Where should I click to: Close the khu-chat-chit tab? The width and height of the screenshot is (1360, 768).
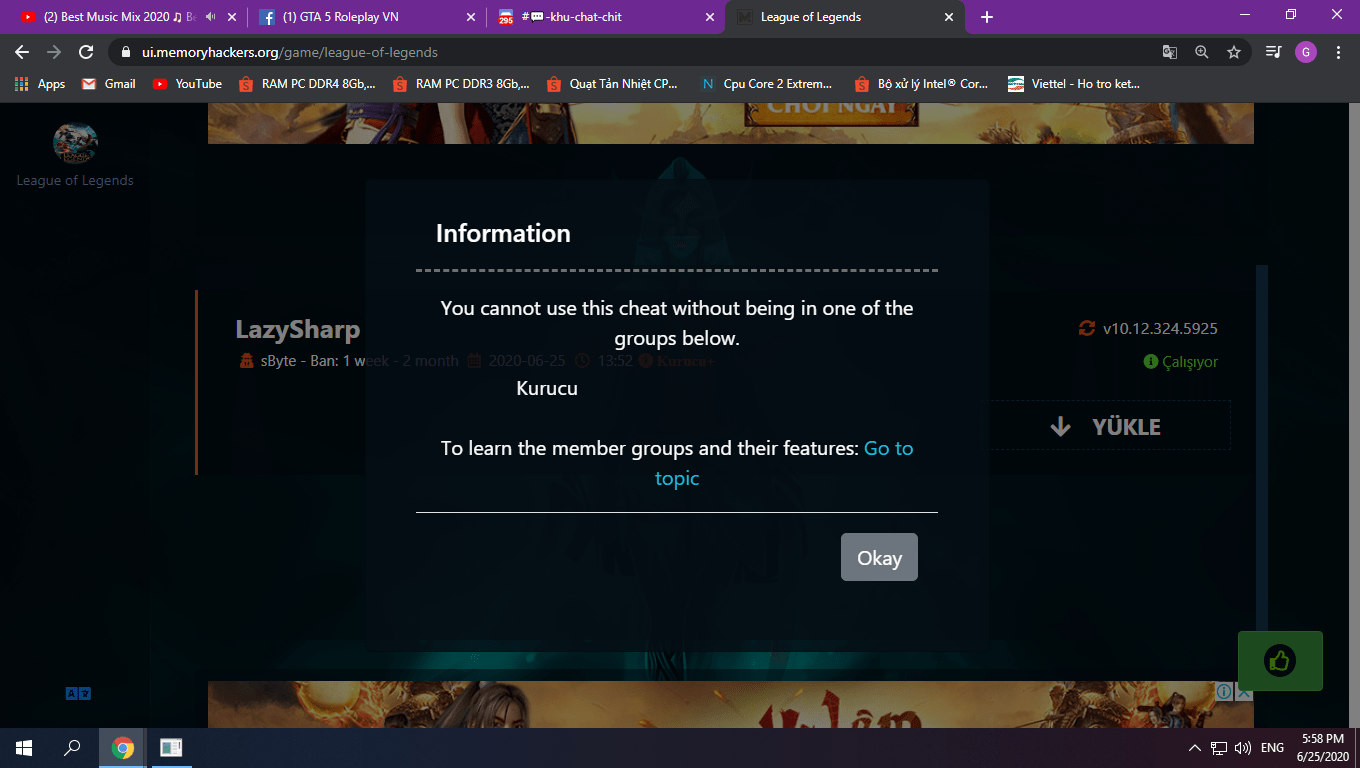(710, 17)
